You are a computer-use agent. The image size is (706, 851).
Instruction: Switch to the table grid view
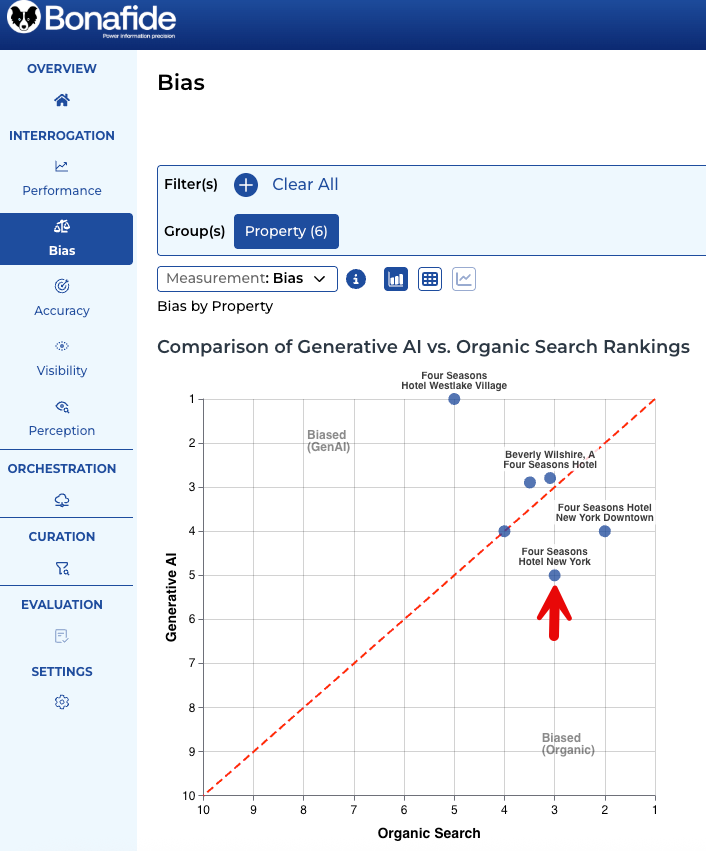pyautogui.click(x=430, y=279)
